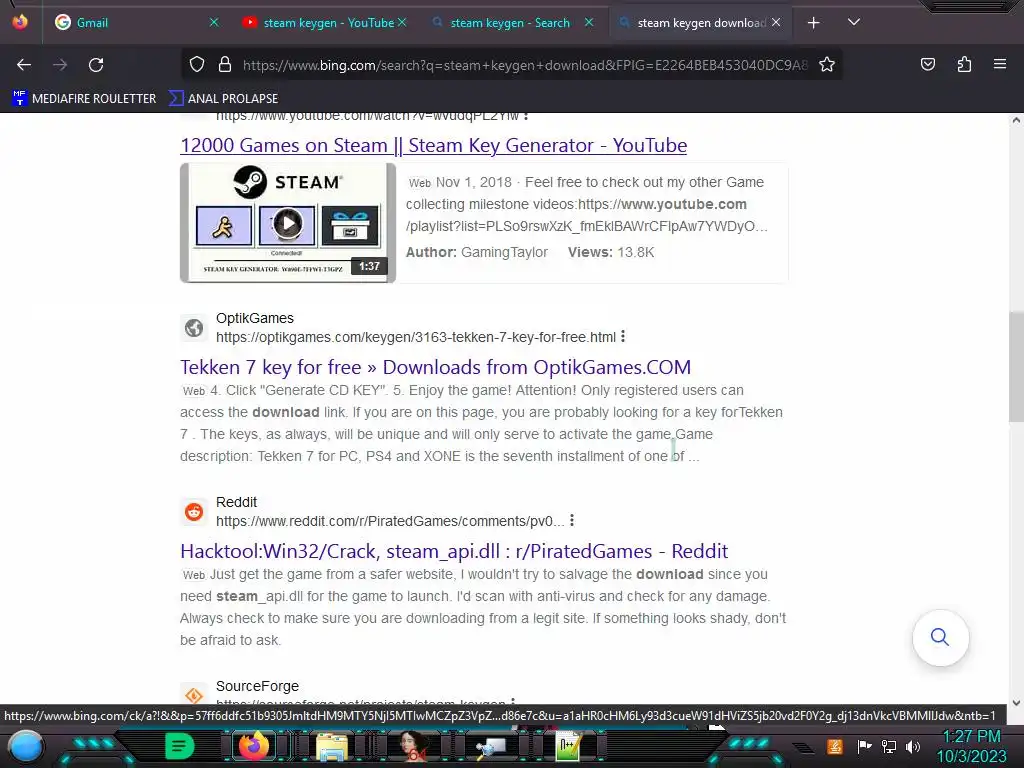Open the blue Start orb
Screen dimensions: 1024x768
25,746
